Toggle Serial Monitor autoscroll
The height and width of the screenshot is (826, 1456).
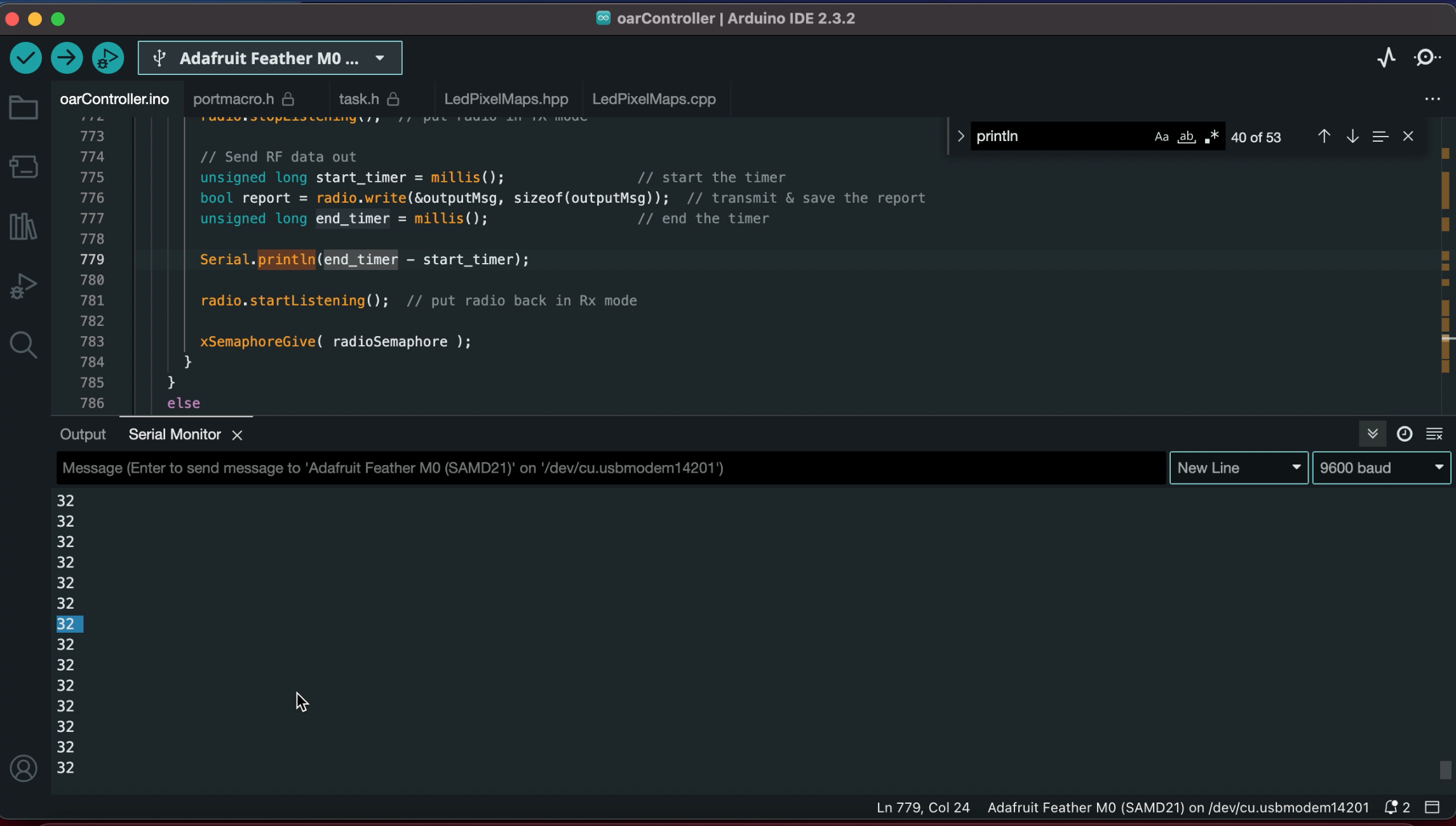(1372, 434)
